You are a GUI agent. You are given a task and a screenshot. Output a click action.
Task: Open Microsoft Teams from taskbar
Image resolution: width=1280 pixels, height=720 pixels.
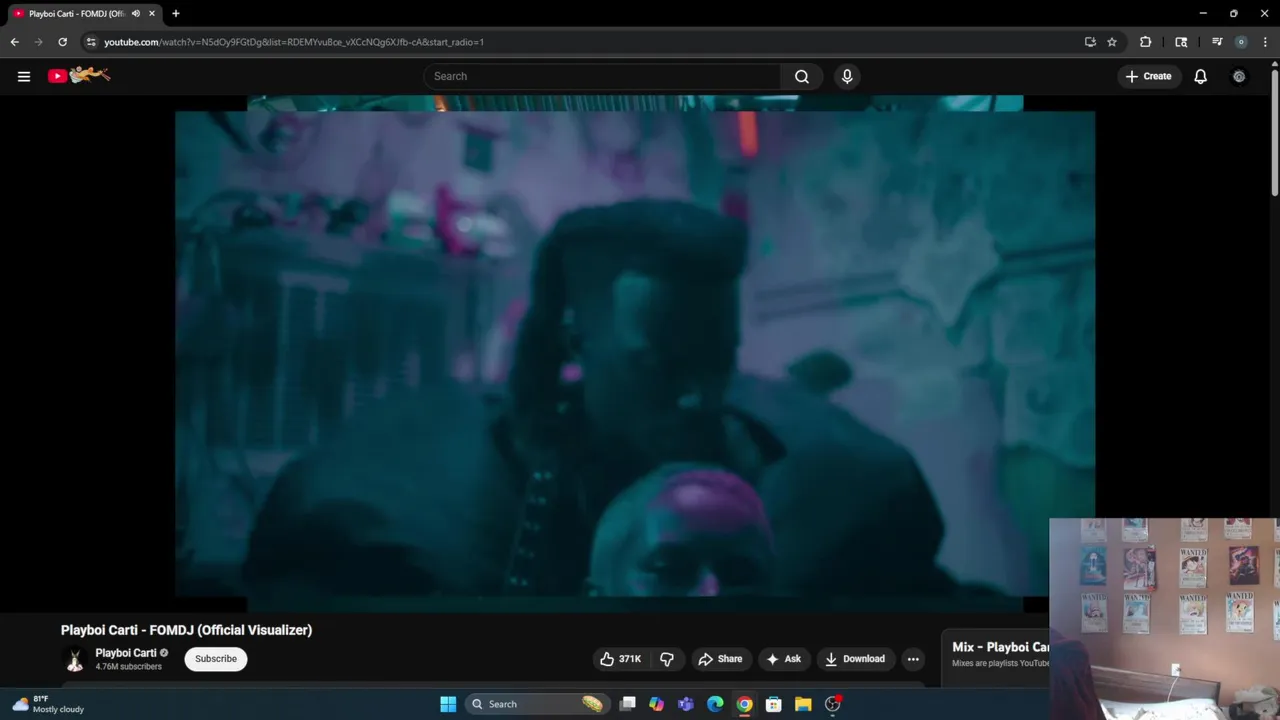click(686, 704)
